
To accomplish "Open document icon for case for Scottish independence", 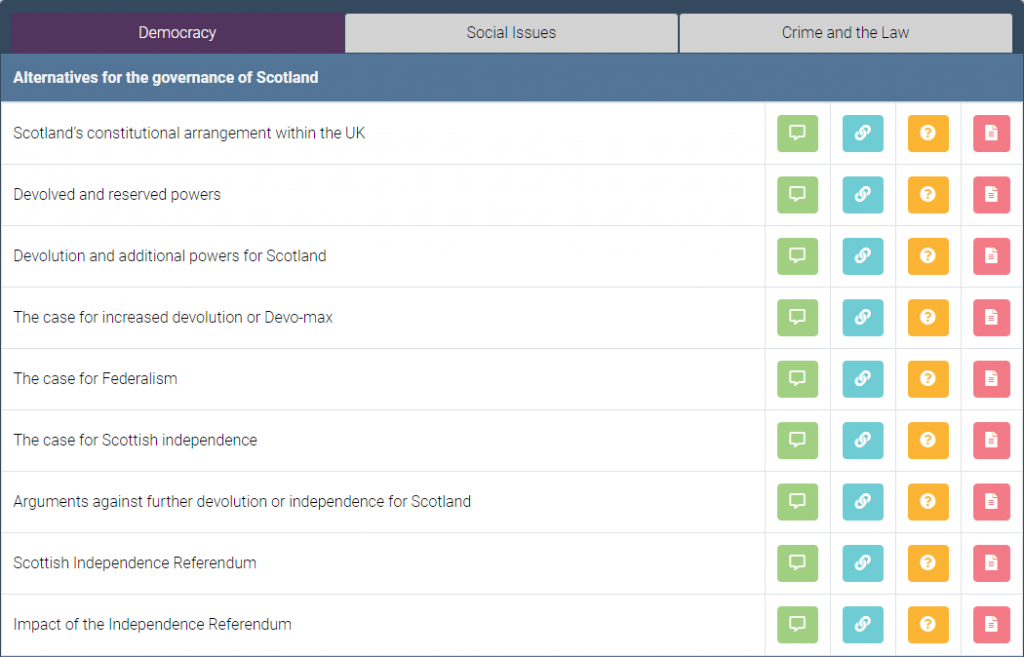I will click(x=991, y=440).
